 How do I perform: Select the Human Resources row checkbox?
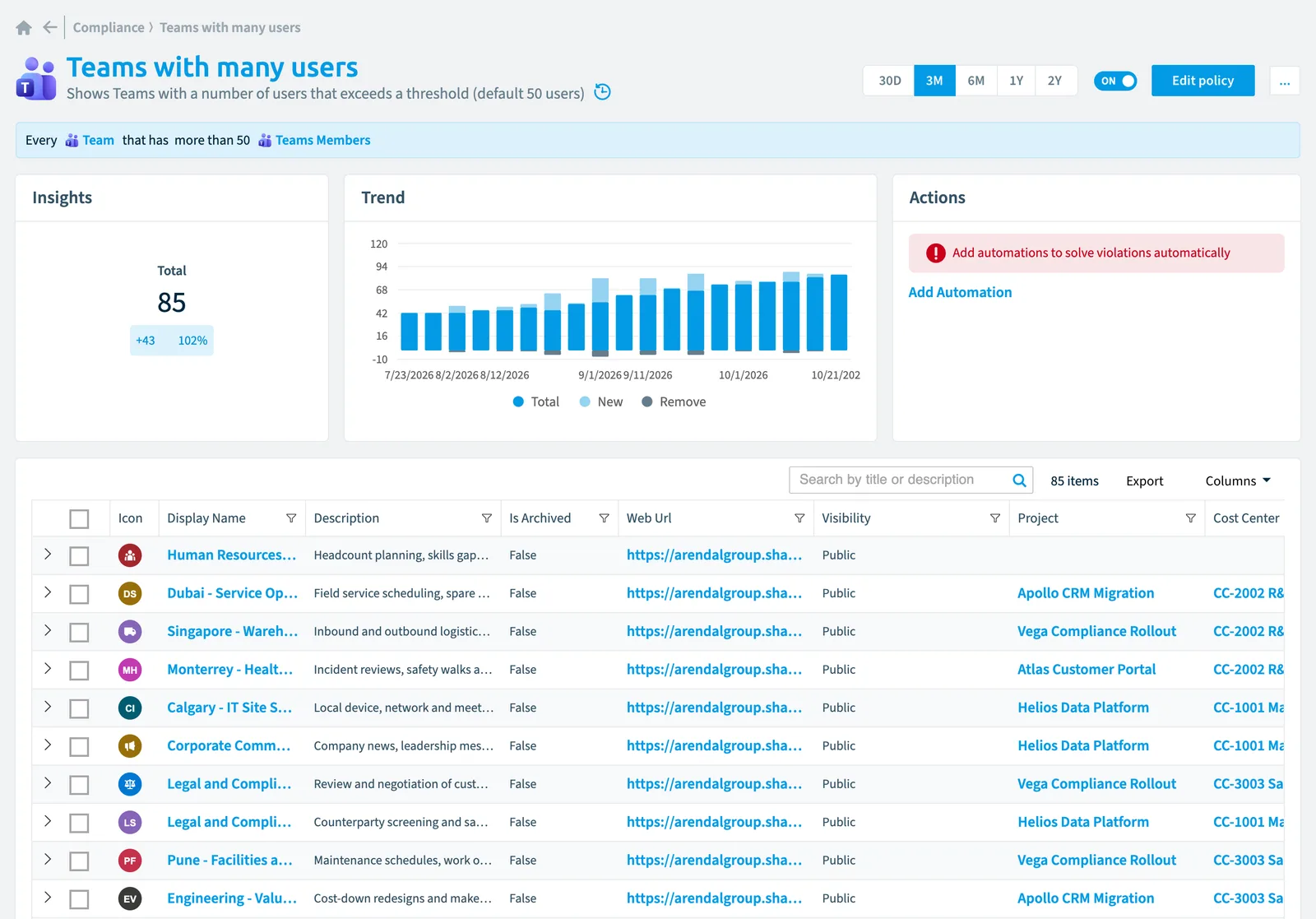[79, 556]
